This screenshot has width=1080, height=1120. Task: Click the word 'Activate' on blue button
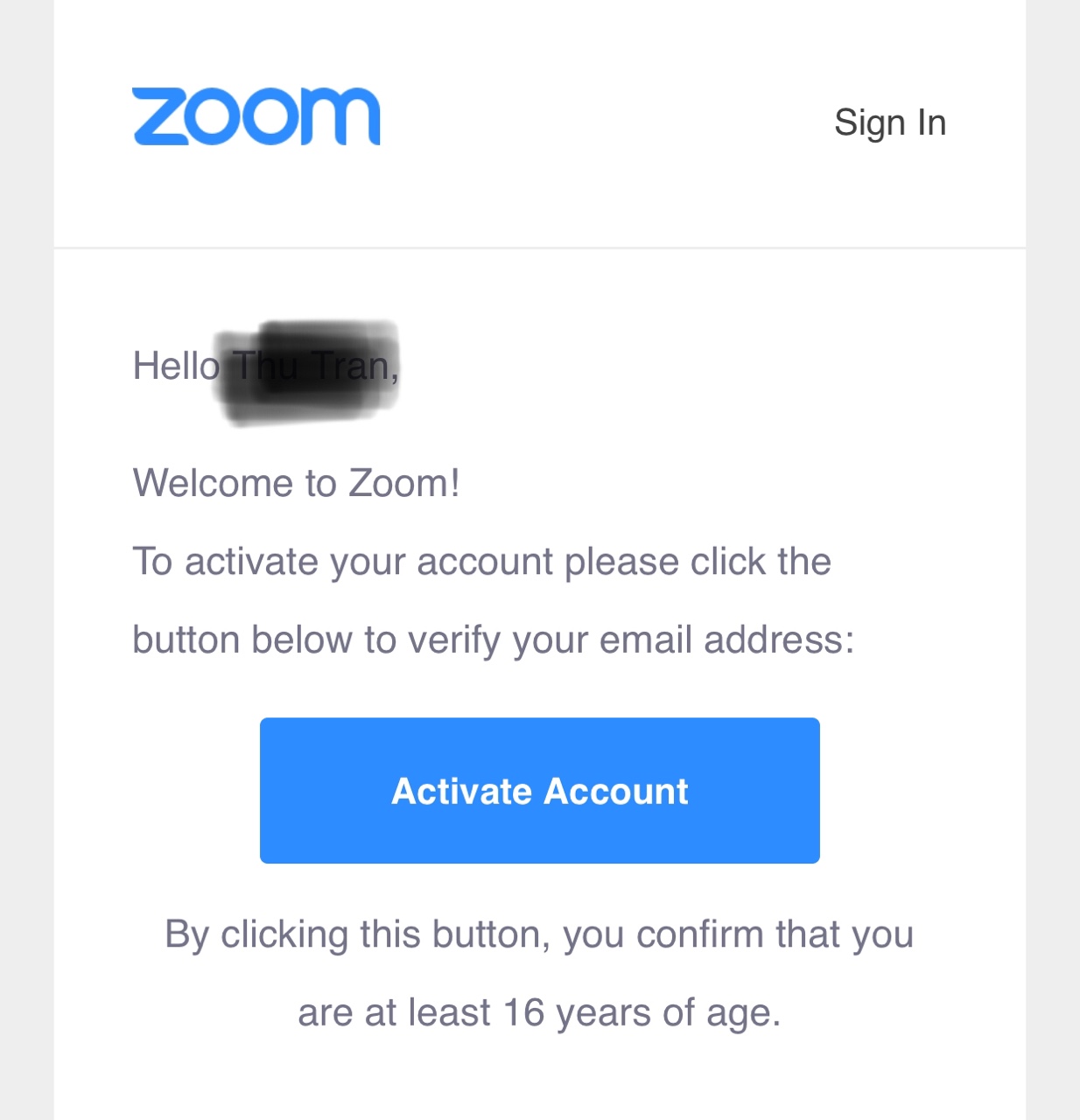click(462, 791)
